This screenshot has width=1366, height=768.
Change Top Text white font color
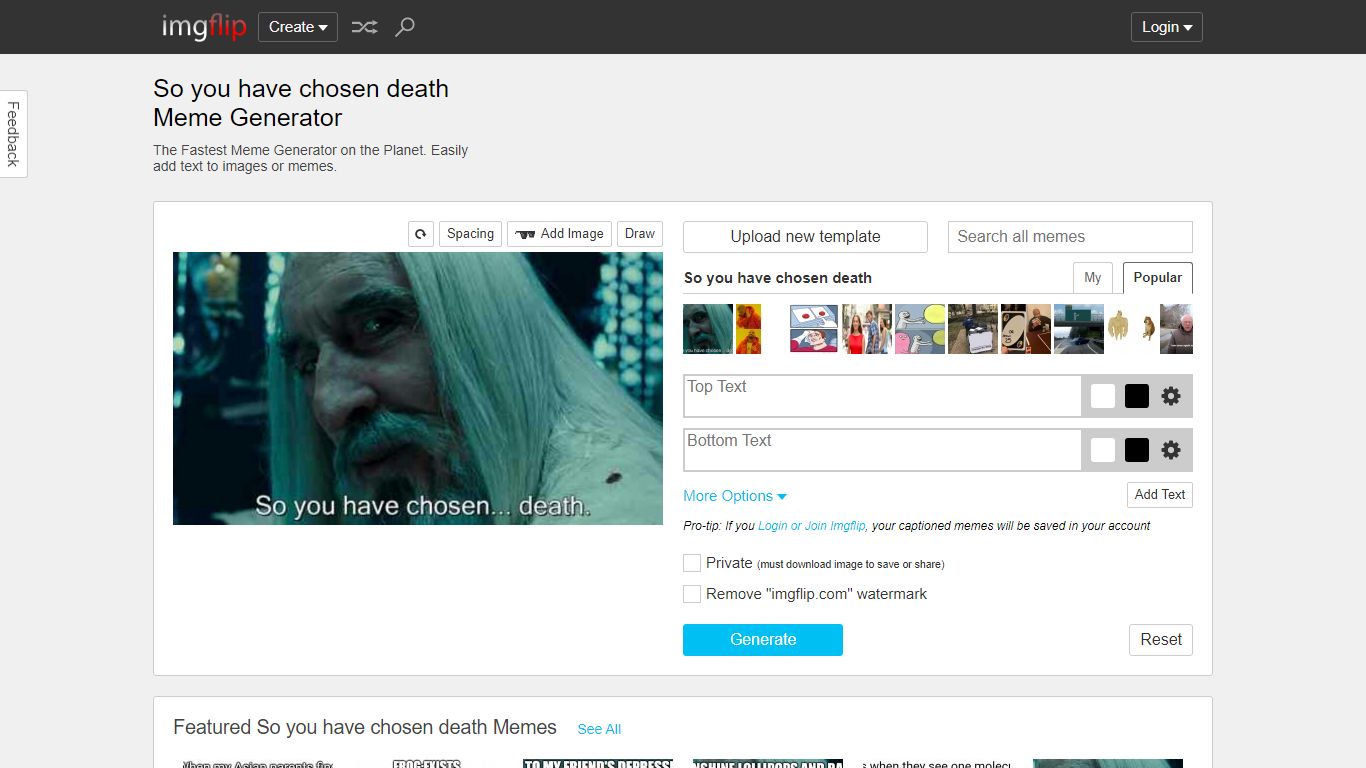[1103, 396]
